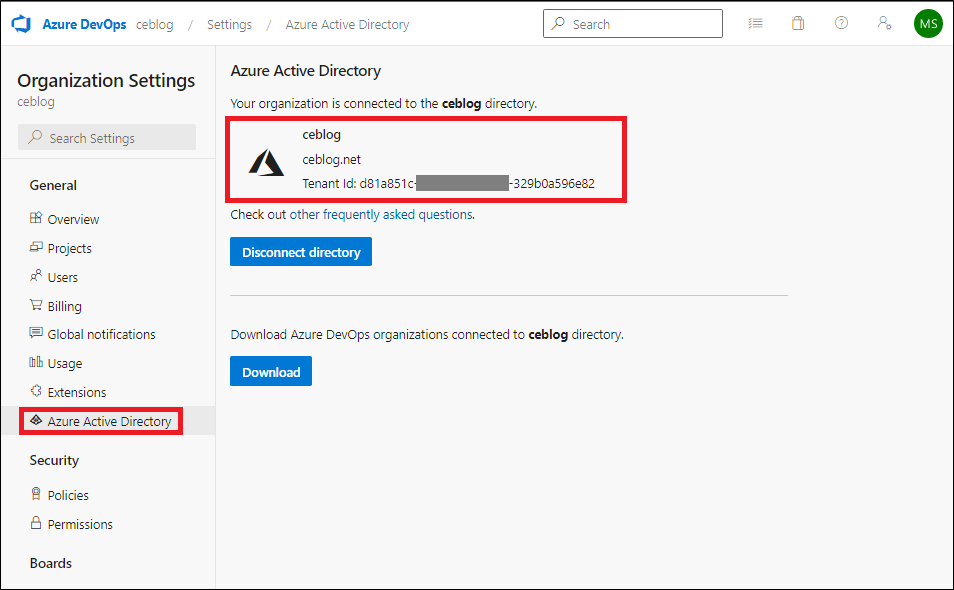Click Azure Active Directory breadcrumb
954x590 pixels.
point(347,24)
